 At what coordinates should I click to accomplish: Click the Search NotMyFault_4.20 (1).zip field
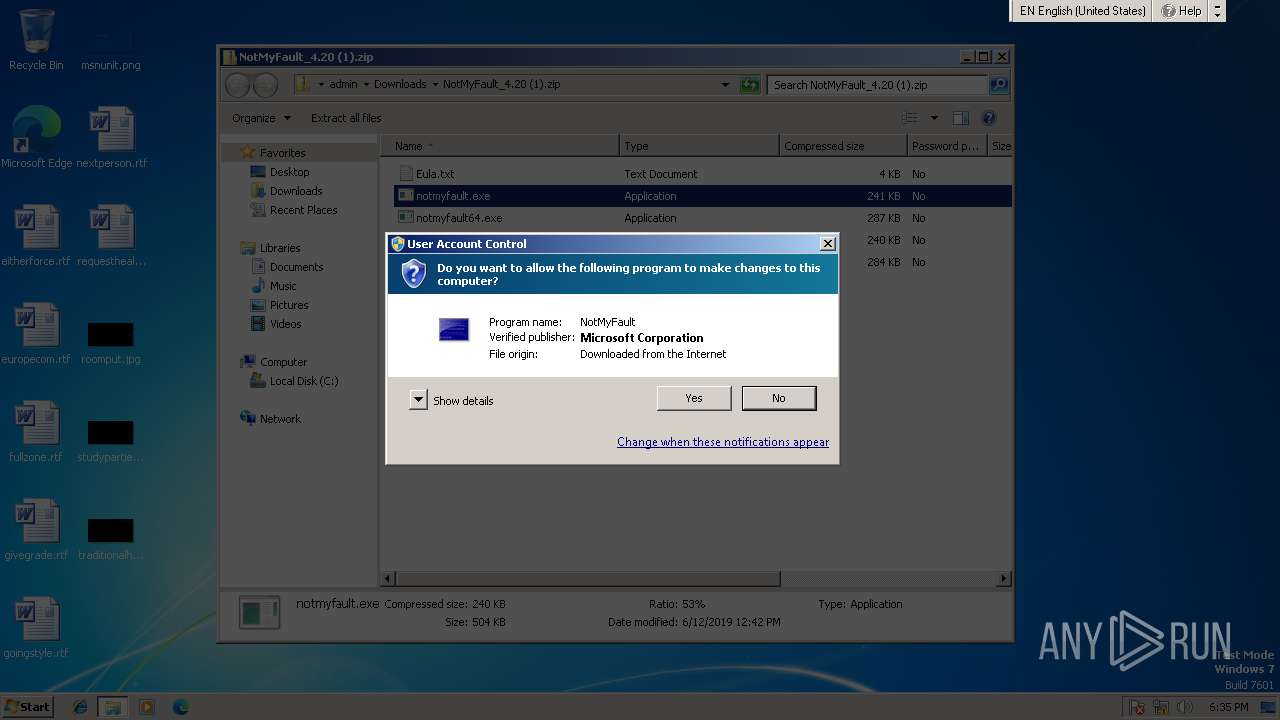877,85
